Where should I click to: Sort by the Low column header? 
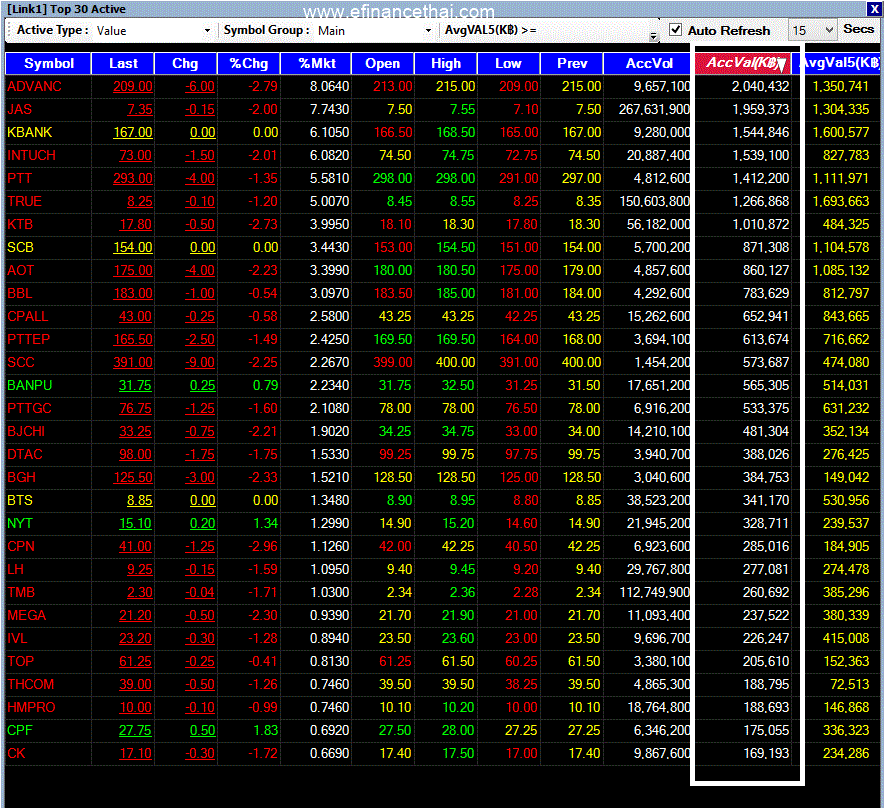[509, 63]
